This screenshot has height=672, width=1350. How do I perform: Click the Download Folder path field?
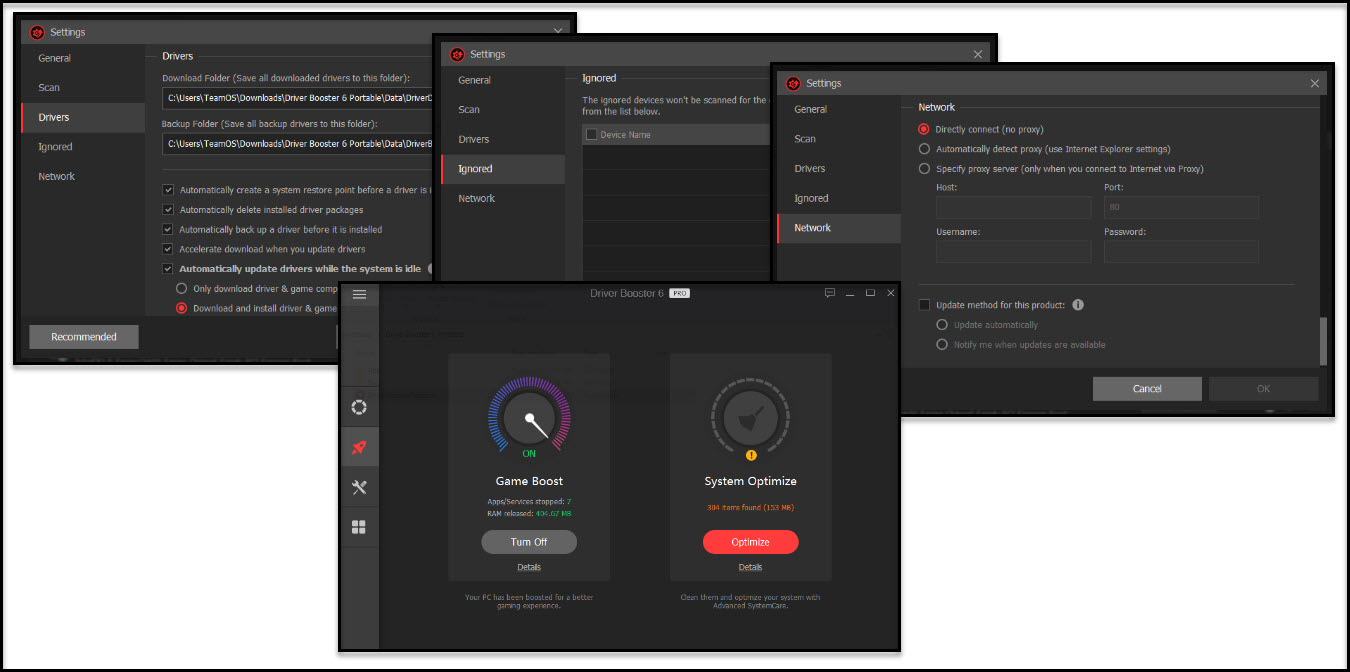297,98
